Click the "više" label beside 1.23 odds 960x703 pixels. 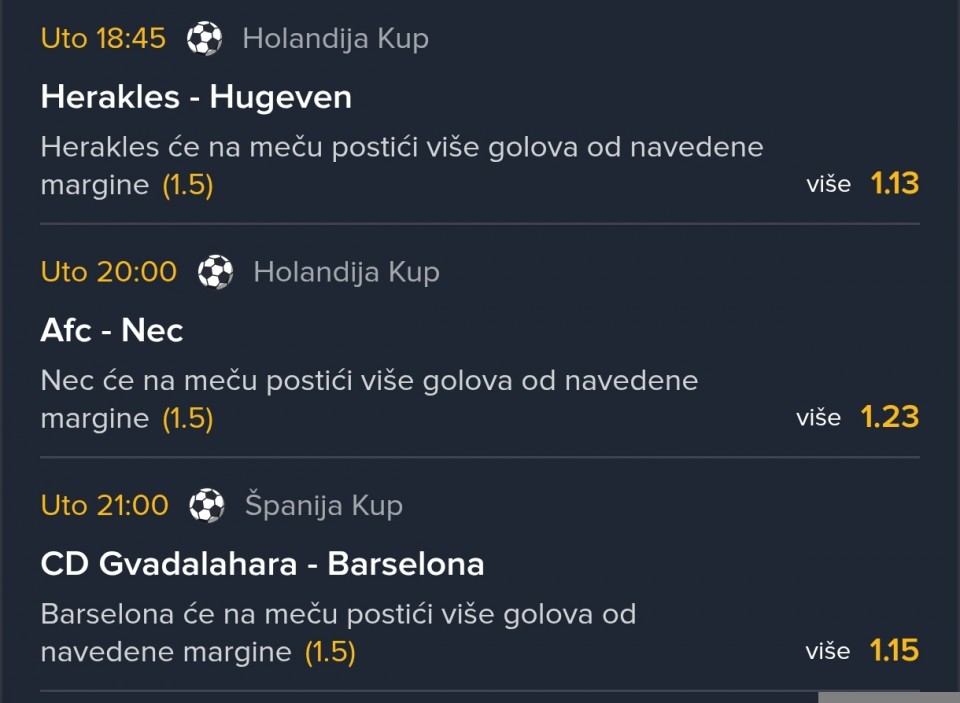click(818, 418)
